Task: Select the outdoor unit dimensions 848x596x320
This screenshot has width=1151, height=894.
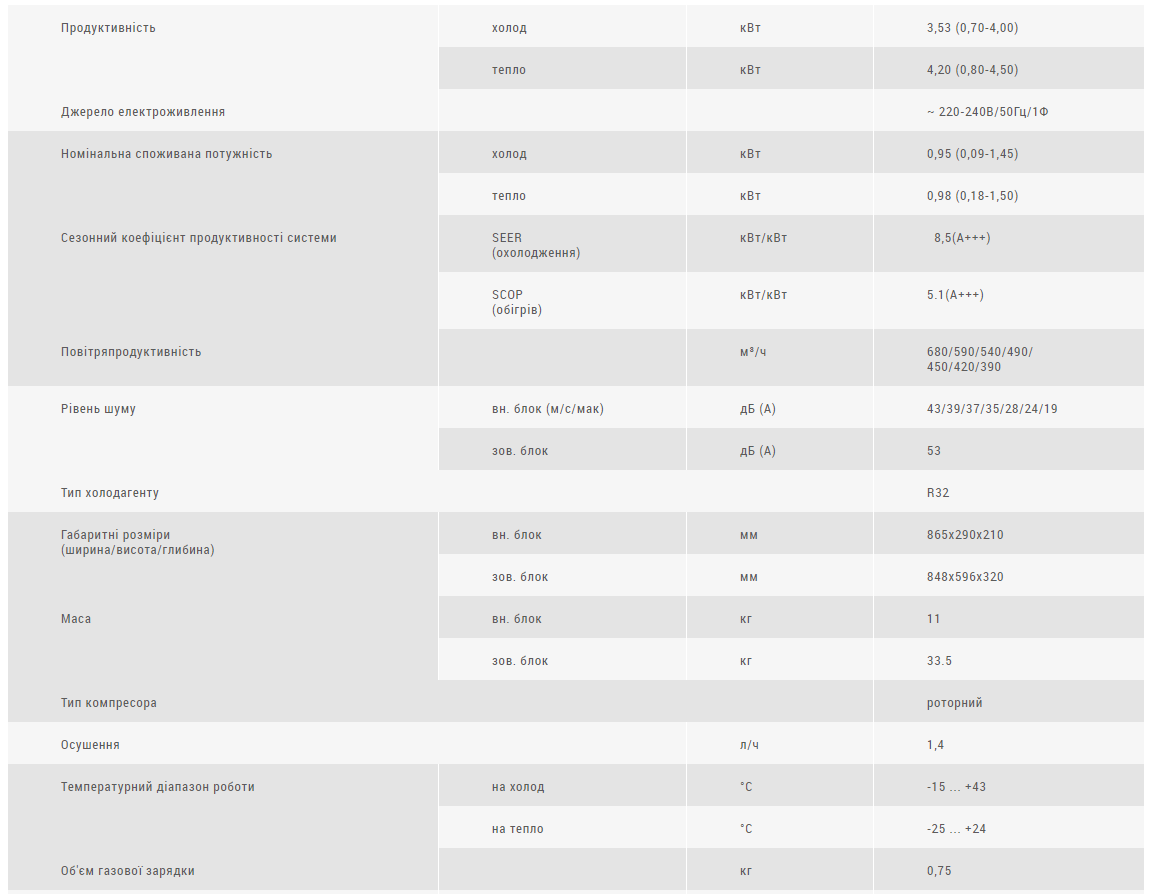Action: point(965,577)
